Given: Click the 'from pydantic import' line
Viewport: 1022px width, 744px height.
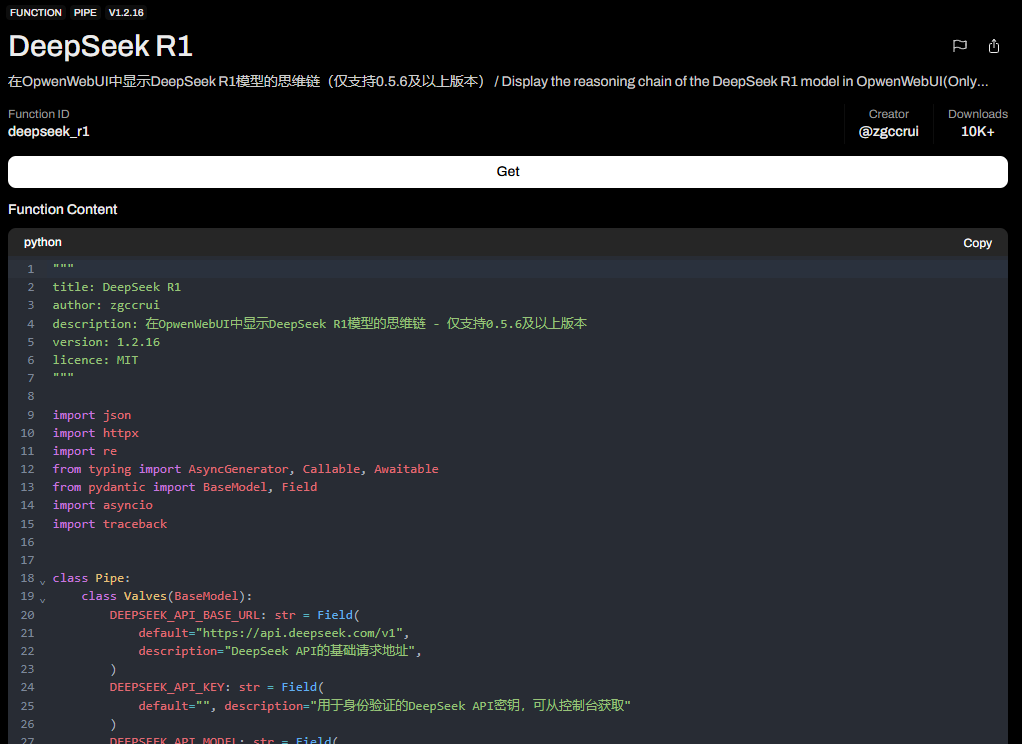Looking at the screenshot, I should (185, 487).
